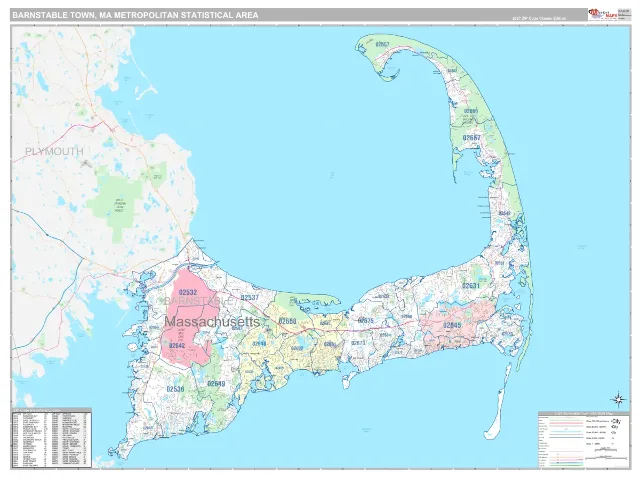Click the 'BARNSTABLE TOWN, MA METROPOLITAN STATISTICAL AREA' title
Image resolution: width=640 pixels, height=480 pixels.
(135, 15)
